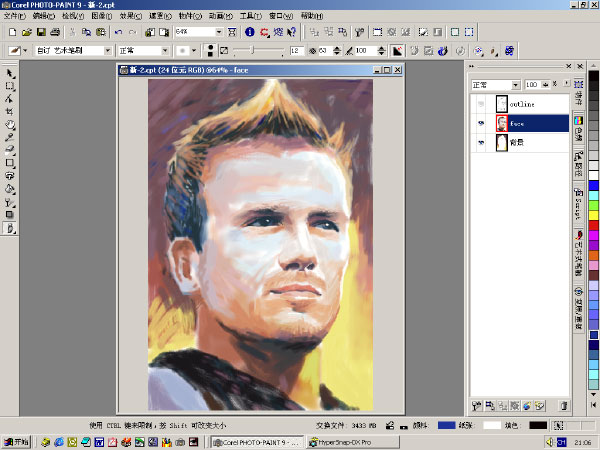
Task: Click the Paste clipboard icon
Action: [101, 32]
